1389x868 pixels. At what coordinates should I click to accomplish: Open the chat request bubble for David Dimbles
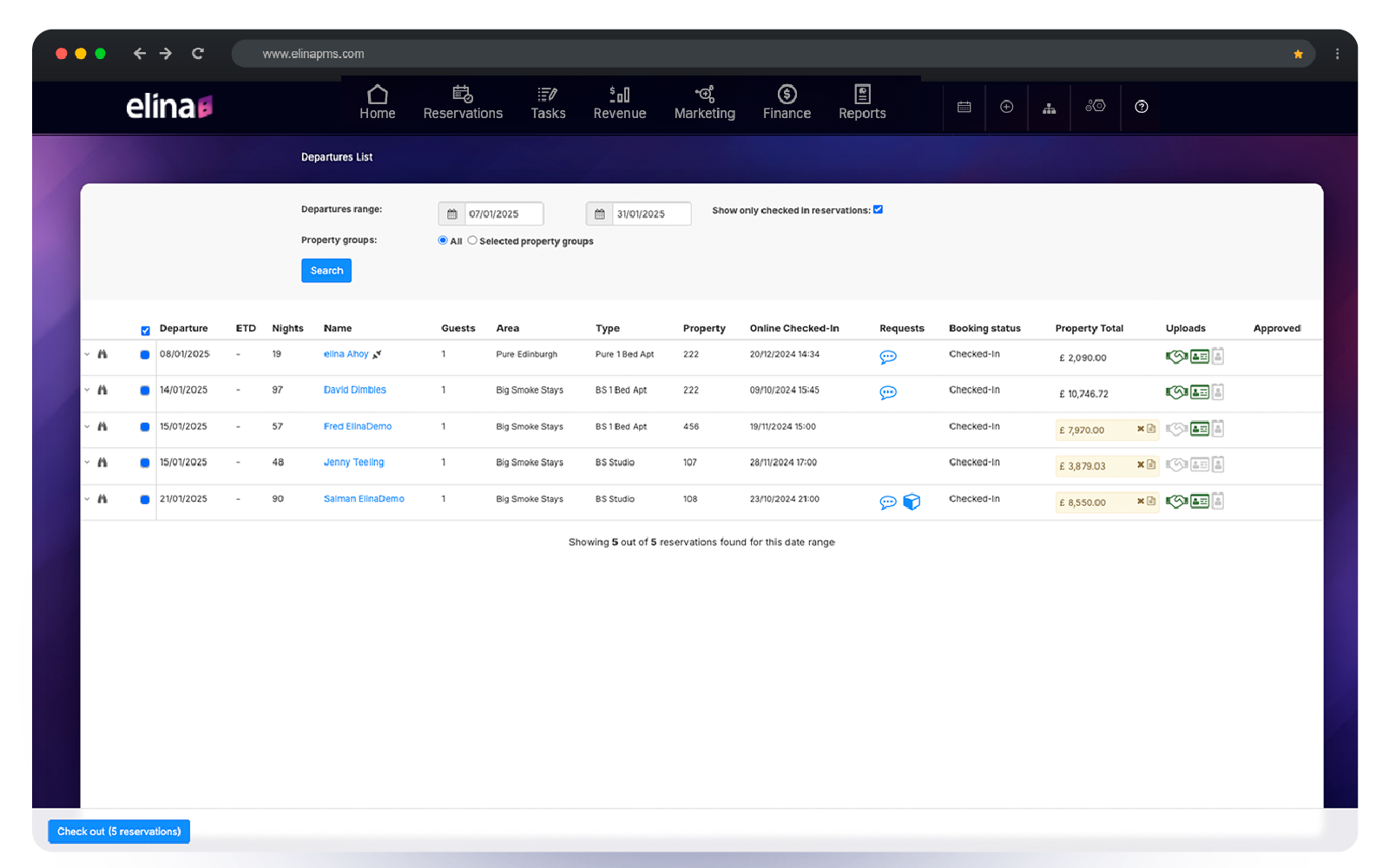click(x=887, y=392)
